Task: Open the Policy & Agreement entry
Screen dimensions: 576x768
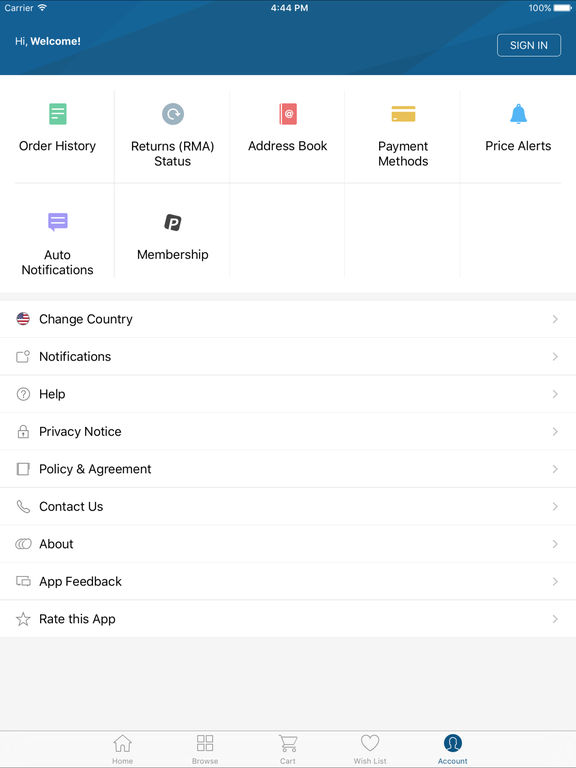Action: (x=288, y=469)
